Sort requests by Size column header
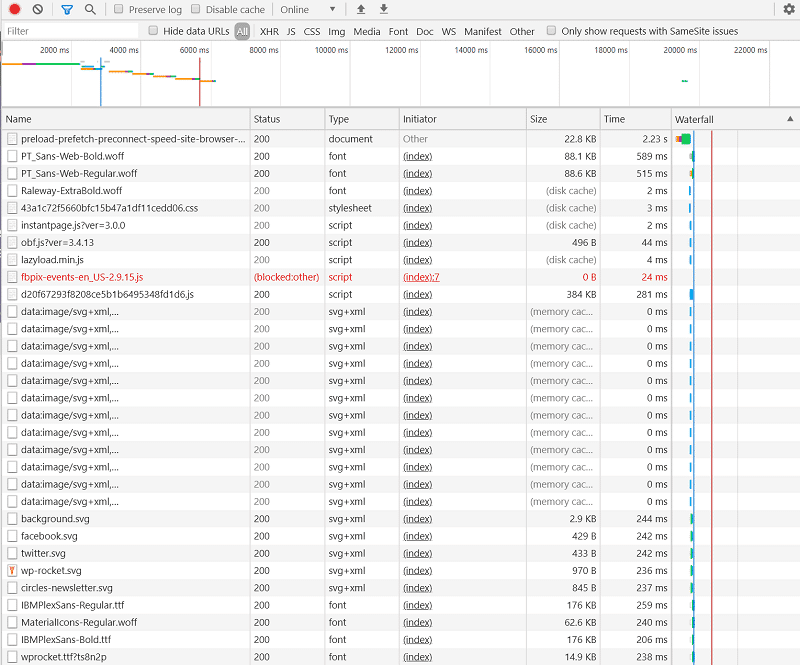800x665 pixels. (x=539, y=119)
